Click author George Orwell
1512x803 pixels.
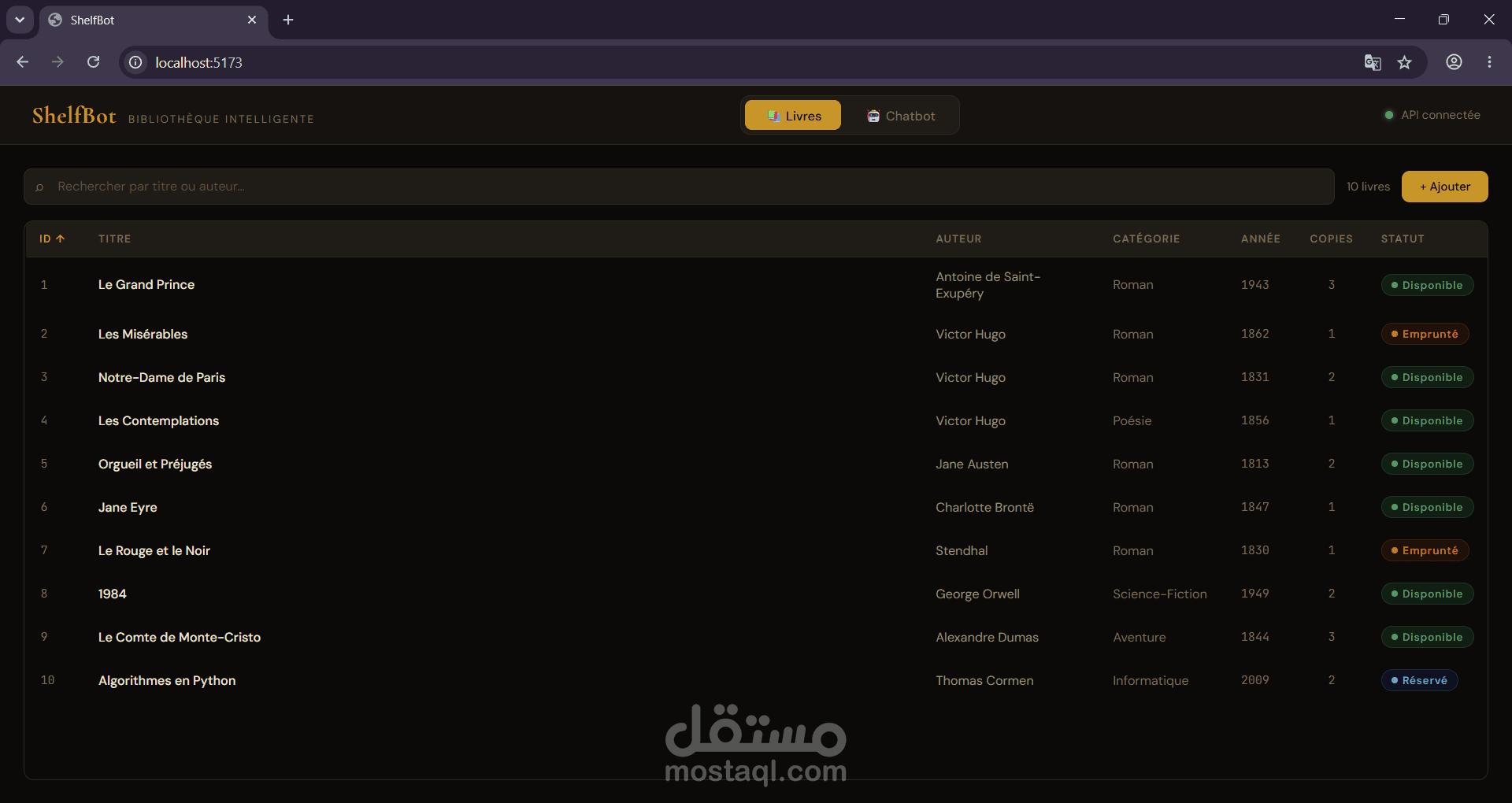(977, 594)
